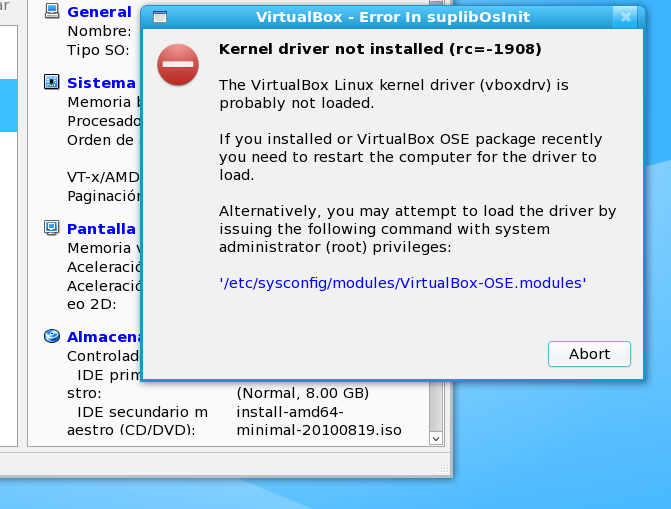Click the 'Tipo SO:' label
Image resolution: width=671 pixels, height=509 pixels.
[x=98, y=50]
